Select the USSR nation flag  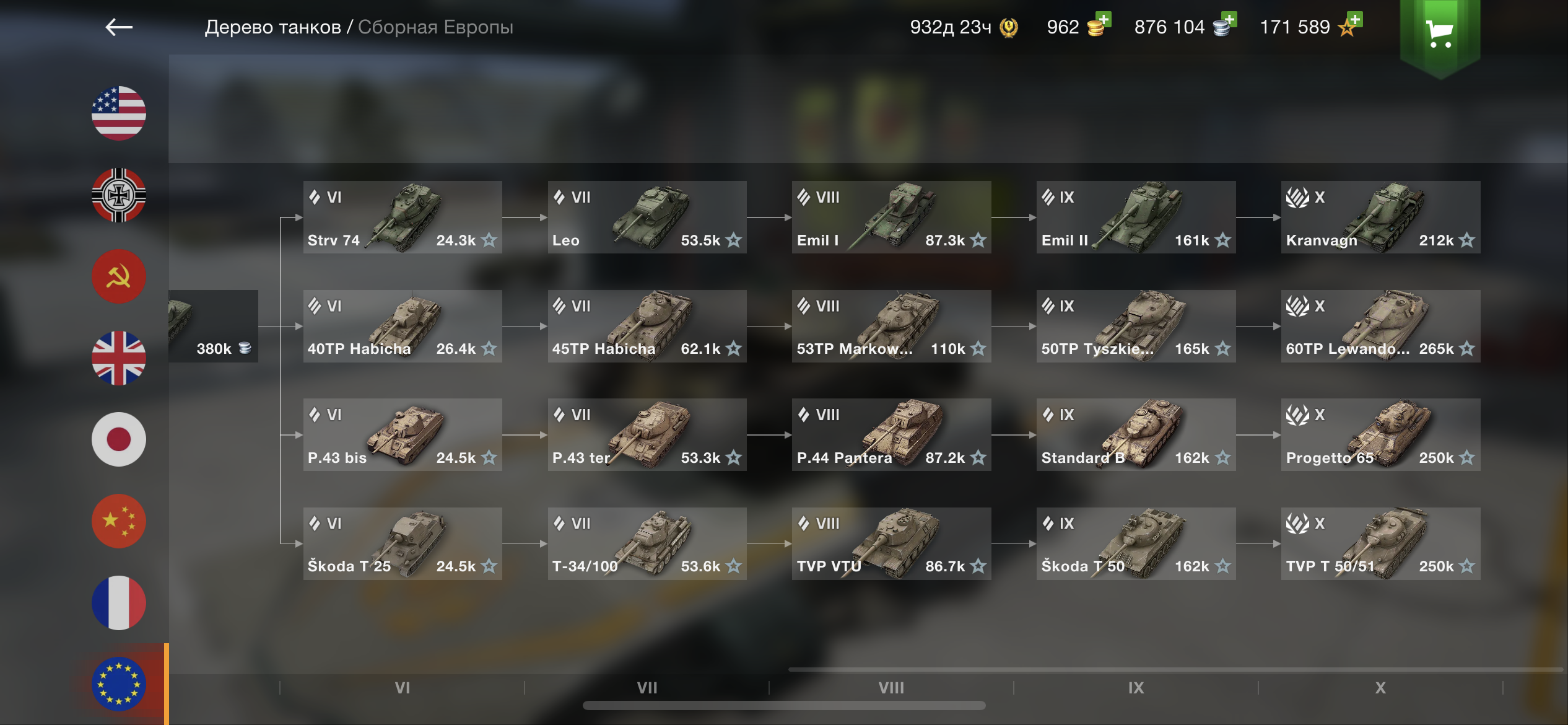coord(118,276)
